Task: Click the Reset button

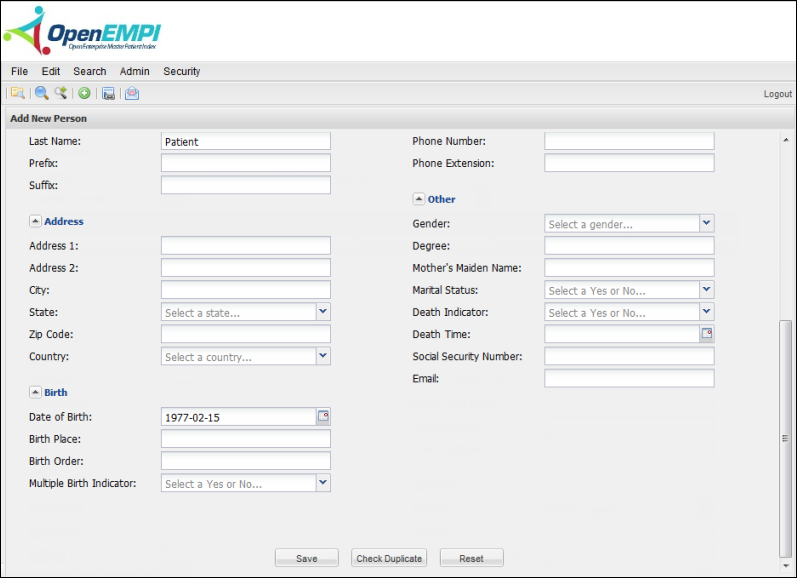Action: tap(471, 558)
